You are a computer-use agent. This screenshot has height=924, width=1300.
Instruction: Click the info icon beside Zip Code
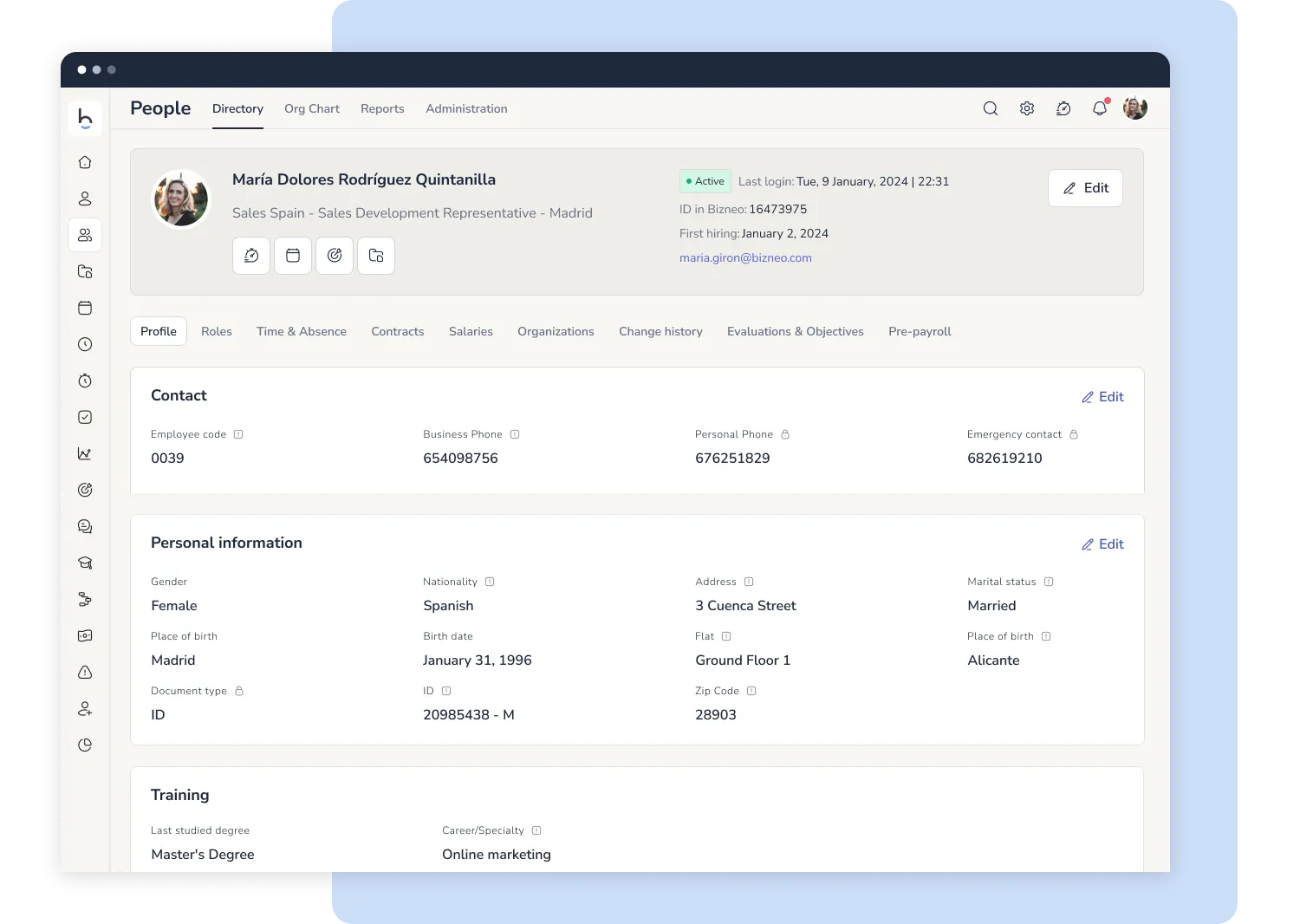751,691
